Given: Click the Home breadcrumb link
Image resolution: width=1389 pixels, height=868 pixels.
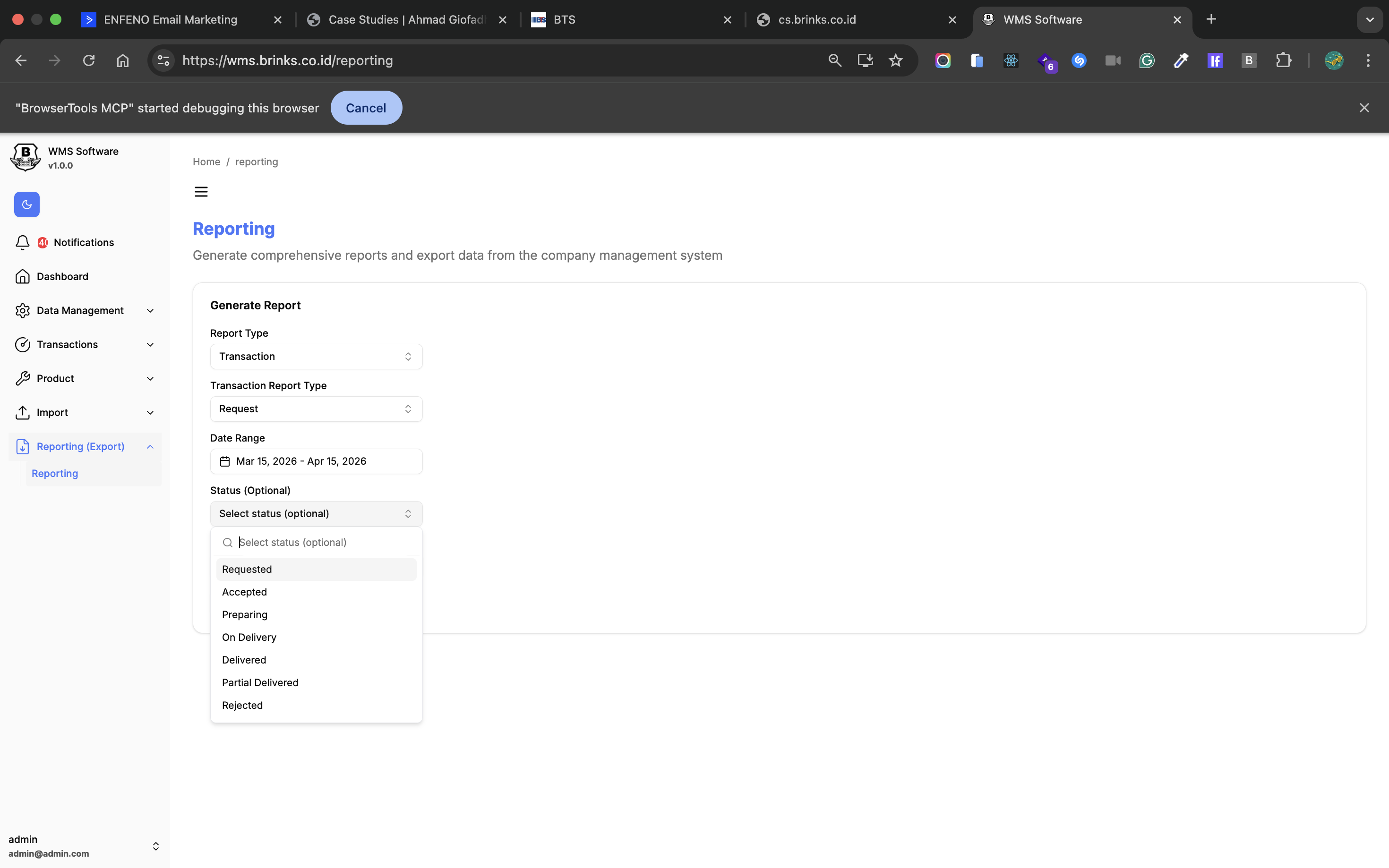Looking at the screenshot, I should pyautogui.click(x=206, y=162).
